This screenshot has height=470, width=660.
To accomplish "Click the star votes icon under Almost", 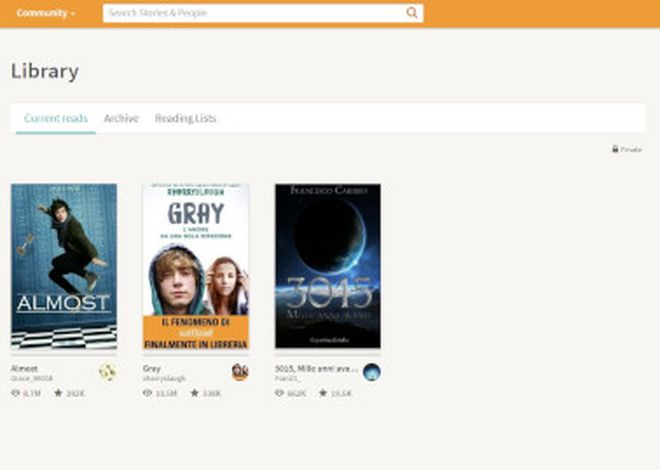I will (x=58, y=393).
